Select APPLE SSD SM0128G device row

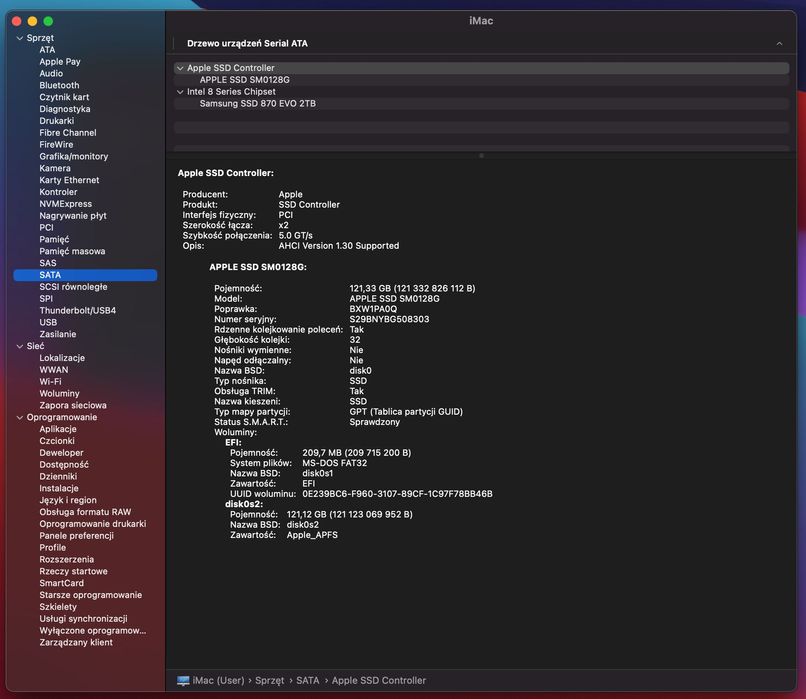click(x=481, y=80)
